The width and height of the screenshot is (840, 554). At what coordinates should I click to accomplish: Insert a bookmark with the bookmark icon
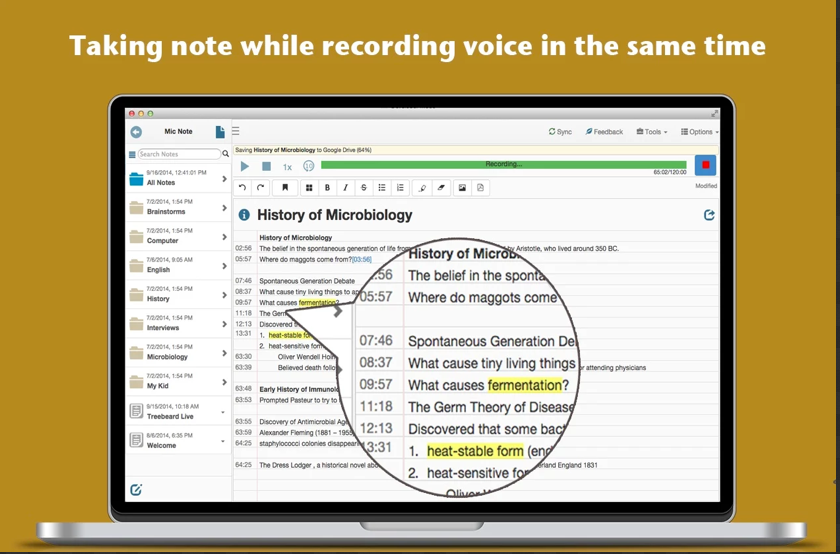(285, 188)
